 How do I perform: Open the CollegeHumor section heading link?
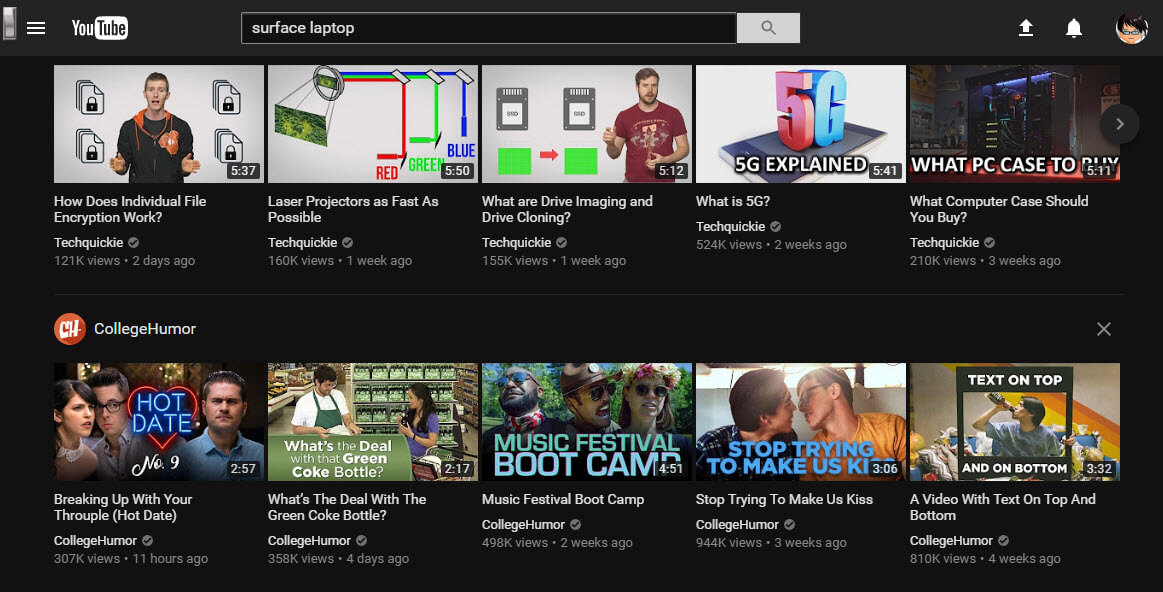[x=145, y=329]
